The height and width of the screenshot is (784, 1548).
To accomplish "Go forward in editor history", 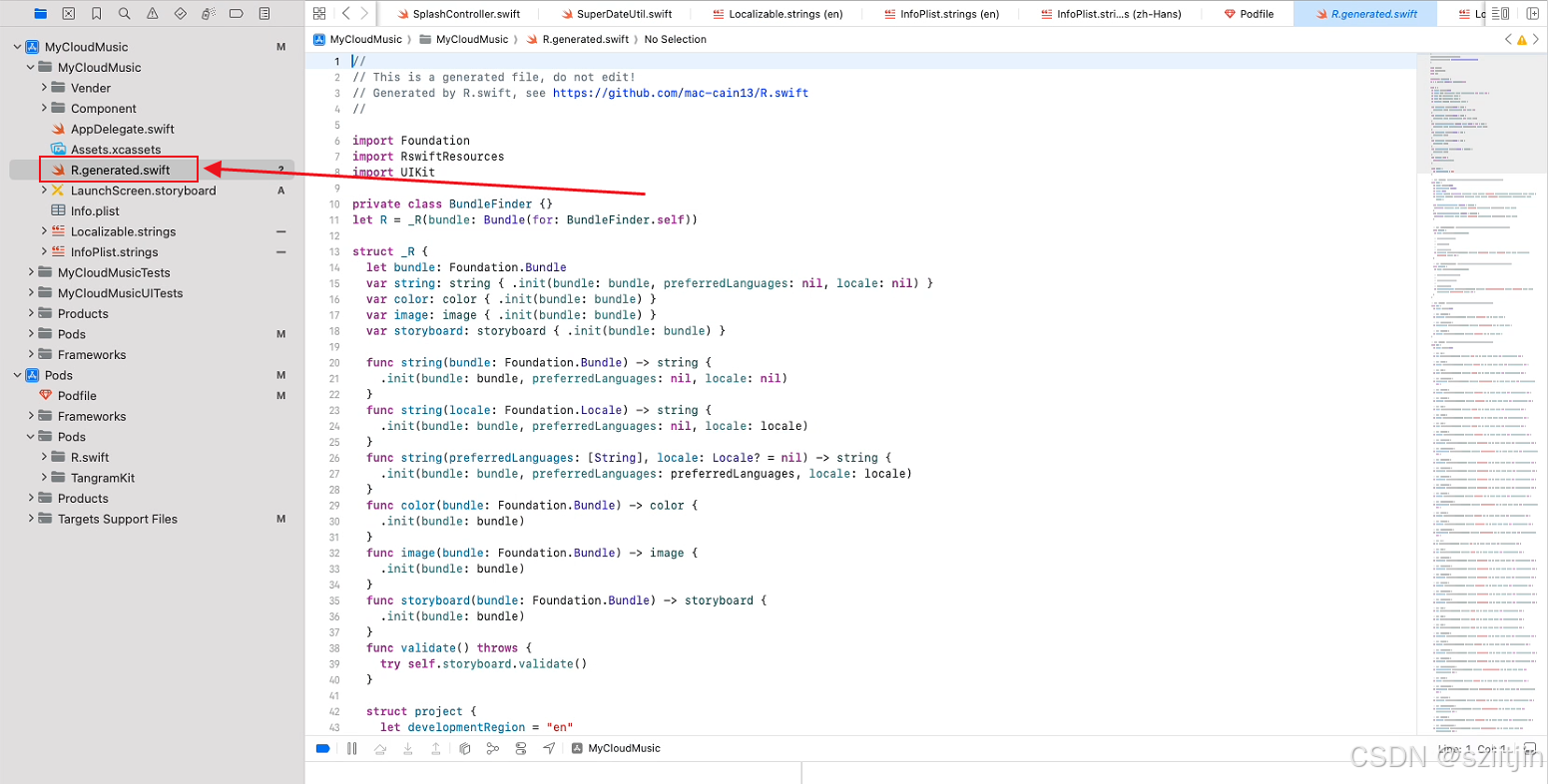I will coord(364,13).
